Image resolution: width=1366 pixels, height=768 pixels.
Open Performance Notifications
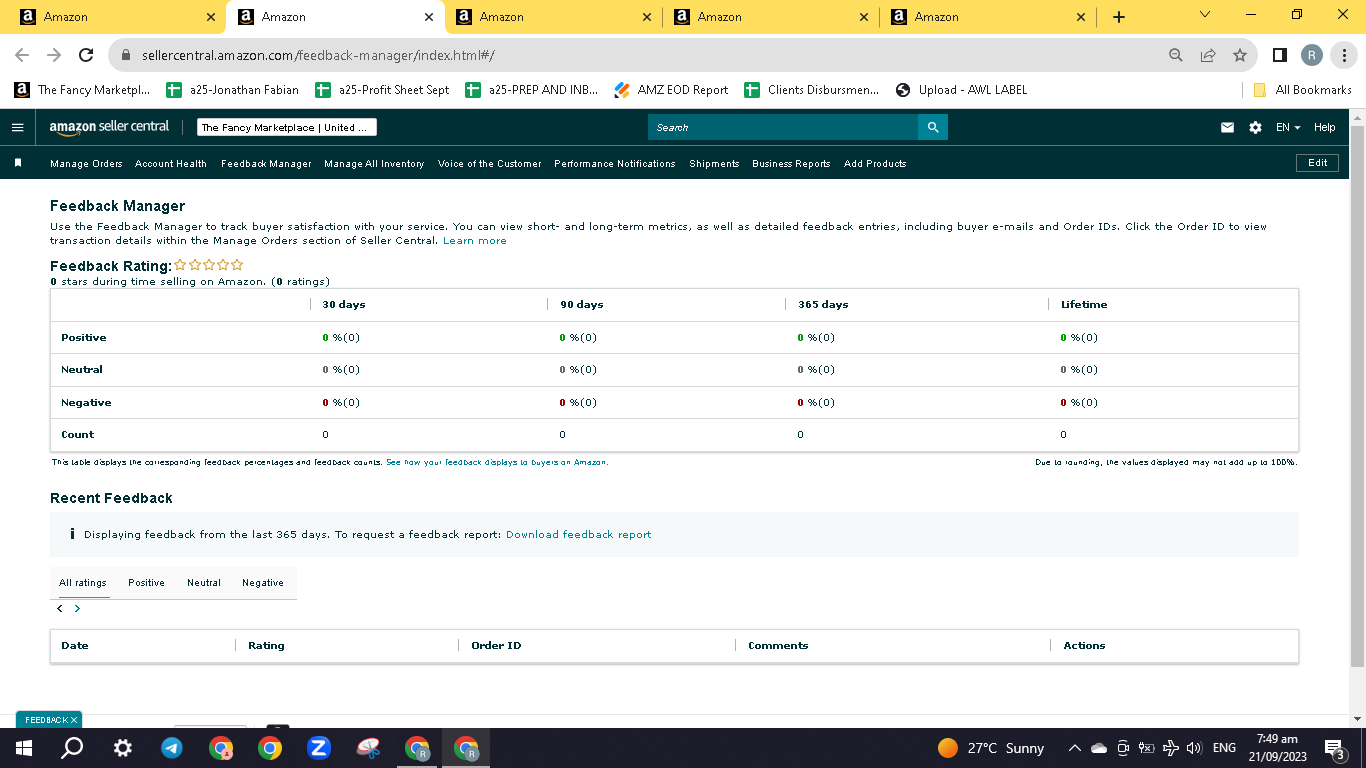tap(615, 164)
